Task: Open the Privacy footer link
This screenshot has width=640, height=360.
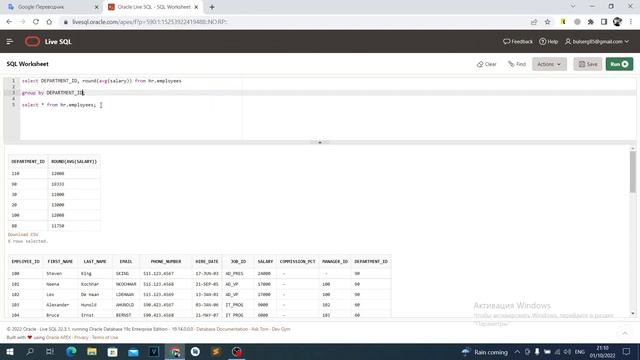Action: (x=81, y=338)
